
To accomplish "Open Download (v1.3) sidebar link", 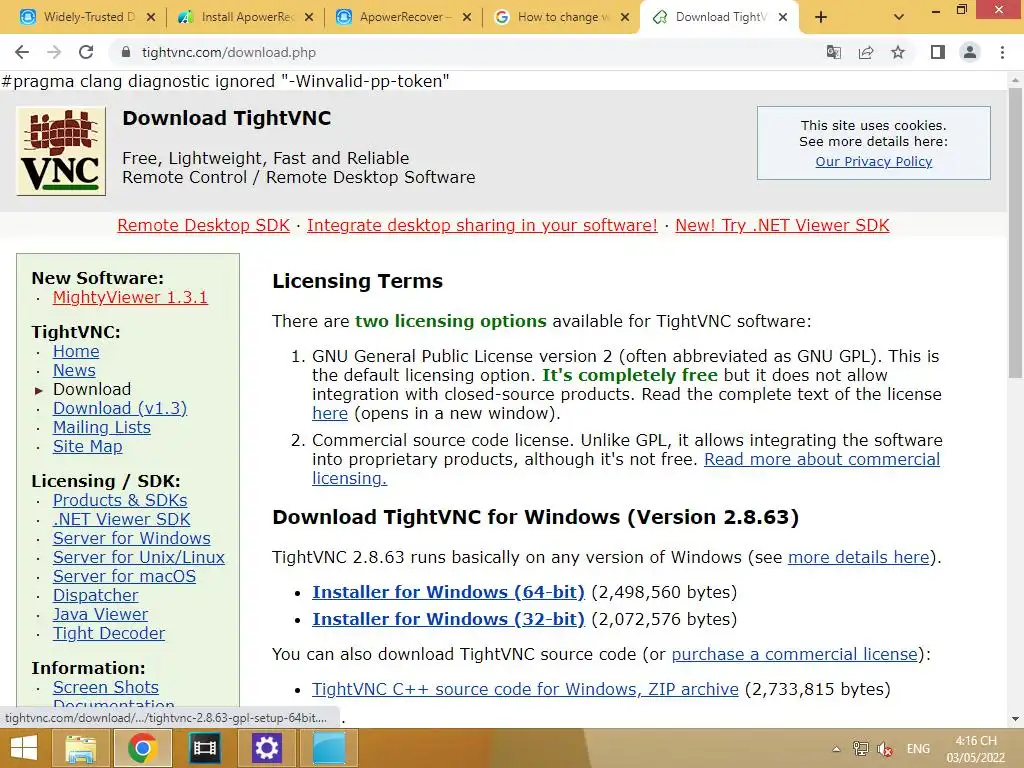I will (x=120, y=408).
